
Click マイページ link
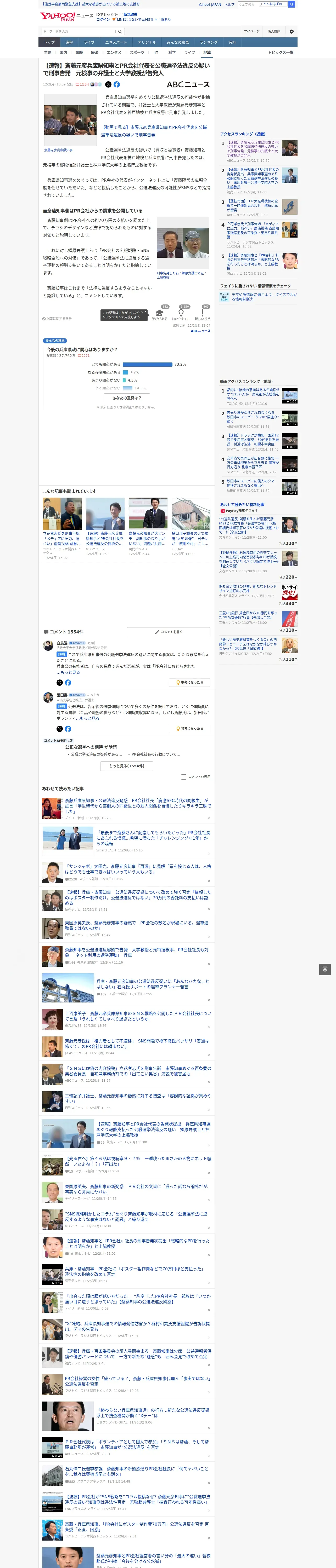pos(252,32)
